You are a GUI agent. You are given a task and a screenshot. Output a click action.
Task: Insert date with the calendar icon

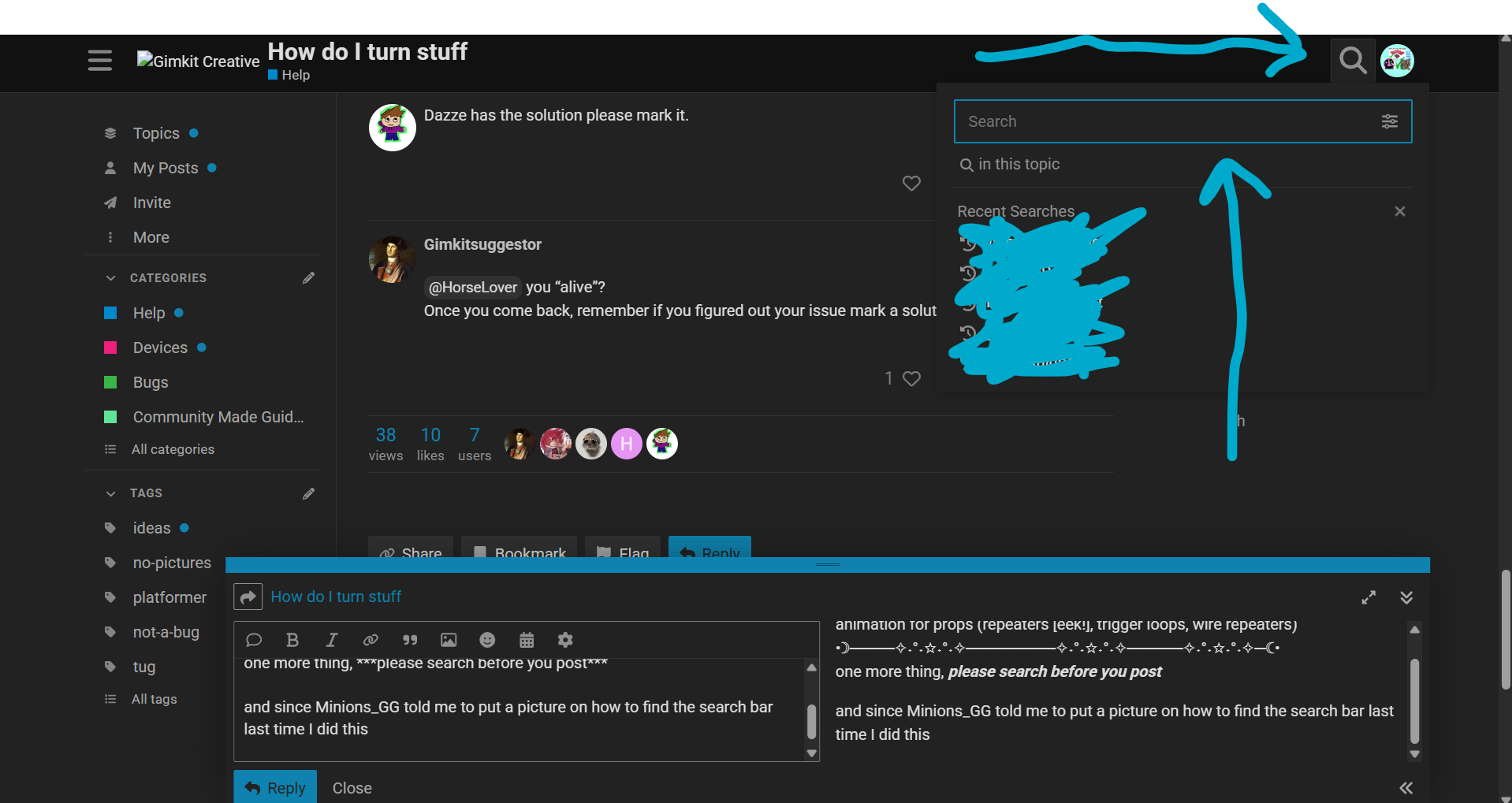point(527,640)
